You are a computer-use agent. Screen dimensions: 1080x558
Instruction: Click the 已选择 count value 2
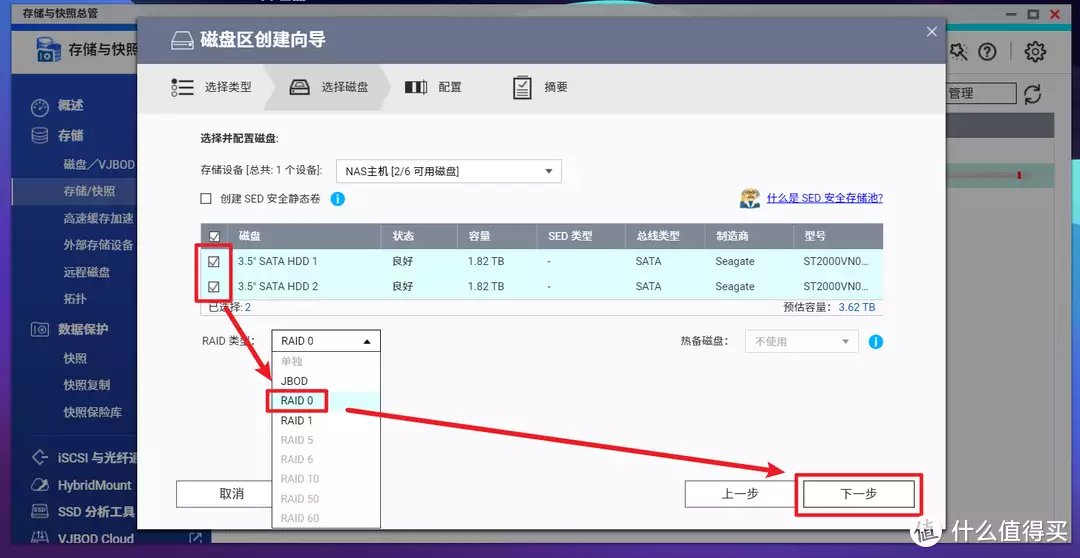(x=248, y=307)
